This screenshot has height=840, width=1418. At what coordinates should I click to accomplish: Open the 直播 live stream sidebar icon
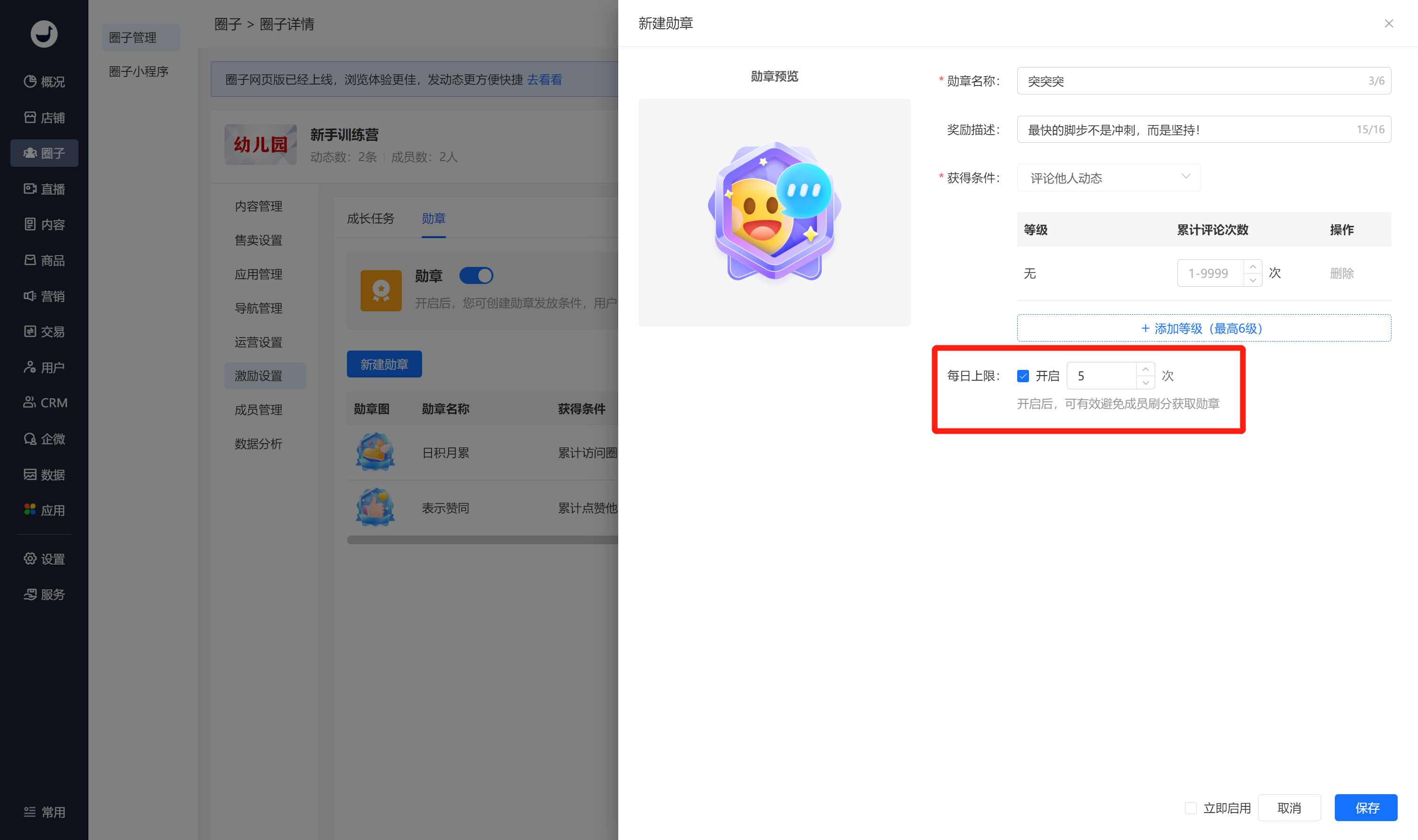point(30,189)
